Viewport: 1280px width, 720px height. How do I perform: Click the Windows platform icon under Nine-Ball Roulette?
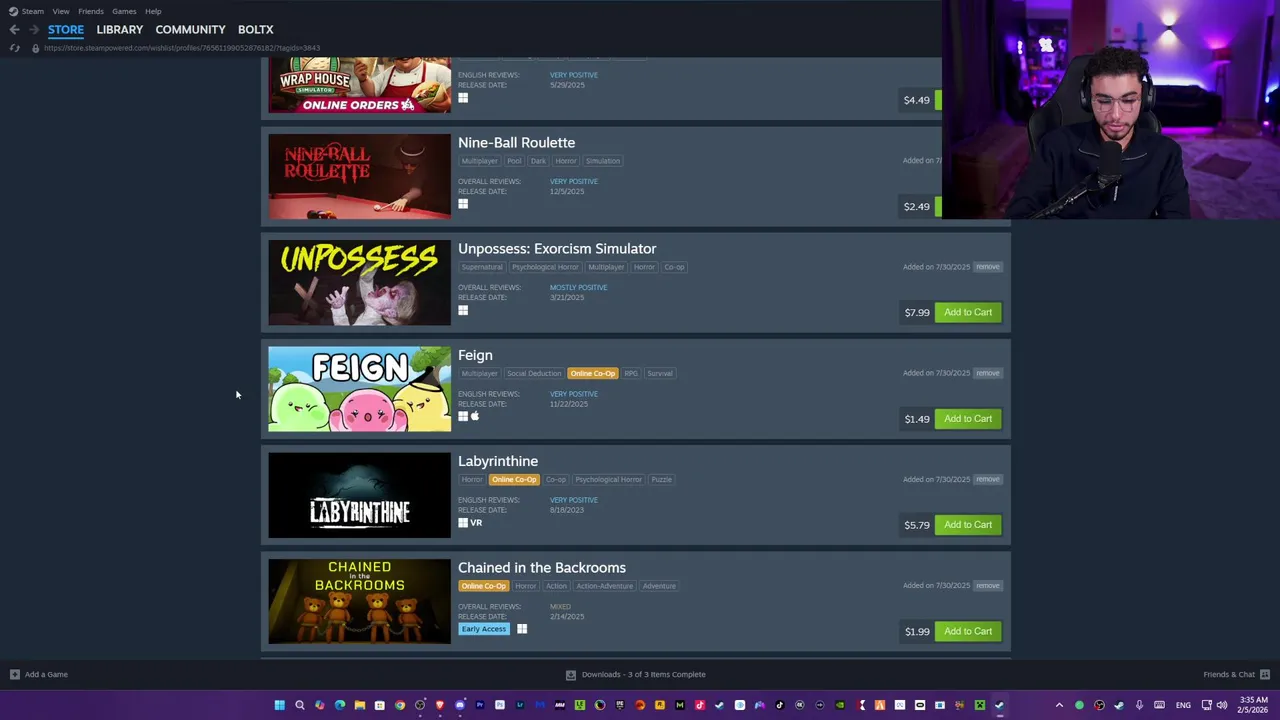click(463, 204)
